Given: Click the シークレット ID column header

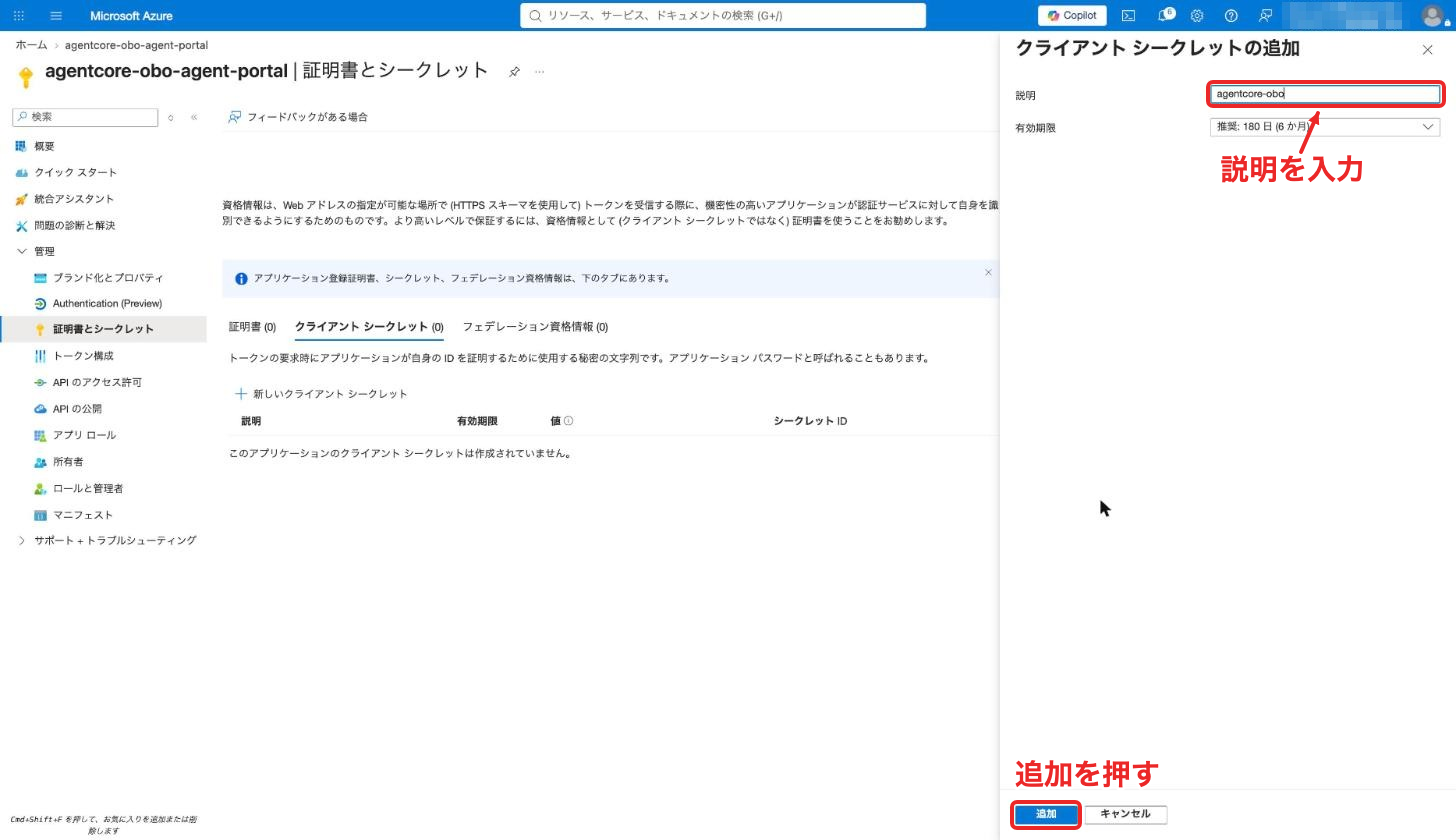Looking at the screenshot, I should point(810,421).
